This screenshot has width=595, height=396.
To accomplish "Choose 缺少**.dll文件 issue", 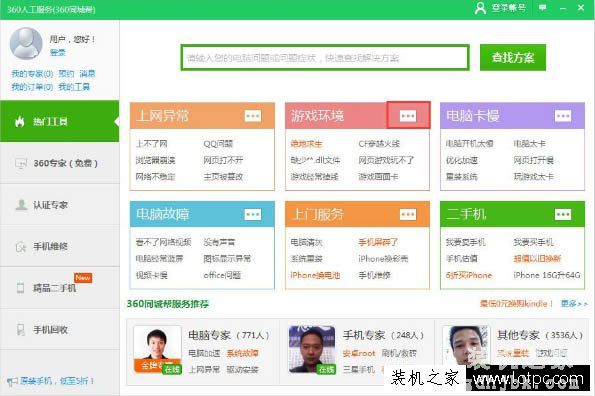I will tap(315, 160).
